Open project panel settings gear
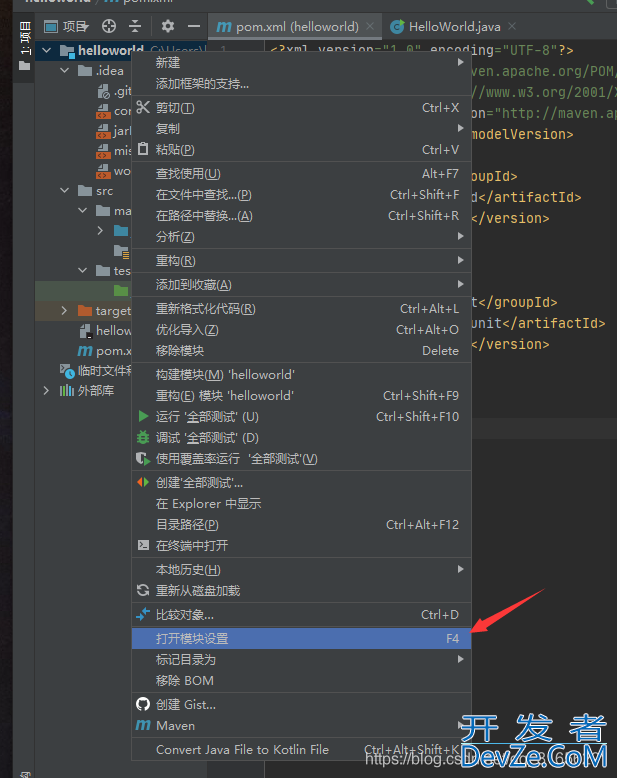The height and width of the screenshot is (778, 617). click(168, 26)
